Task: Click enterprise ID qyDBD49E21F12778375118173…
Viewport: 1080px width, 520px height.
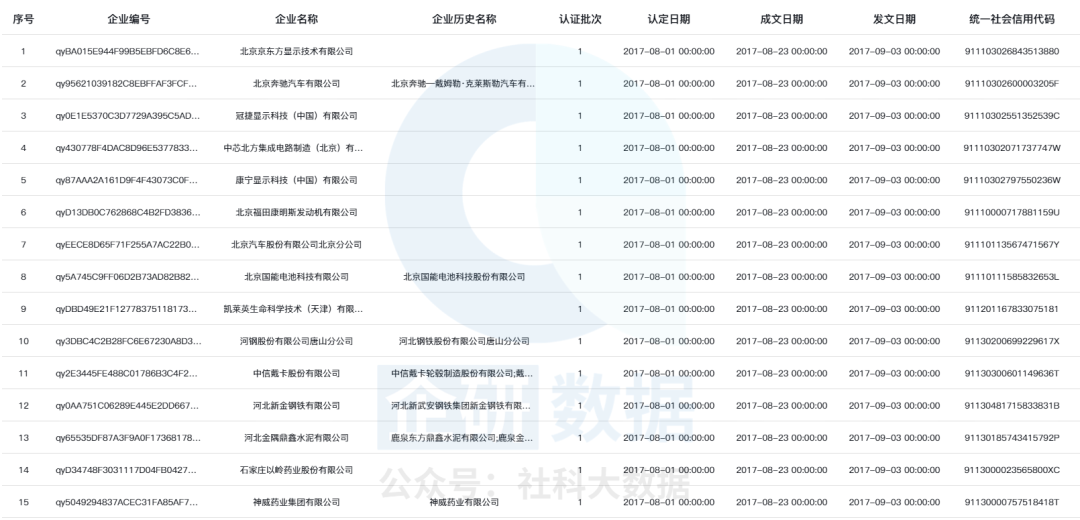Action: pyautogui.click(x=129, y=309)
